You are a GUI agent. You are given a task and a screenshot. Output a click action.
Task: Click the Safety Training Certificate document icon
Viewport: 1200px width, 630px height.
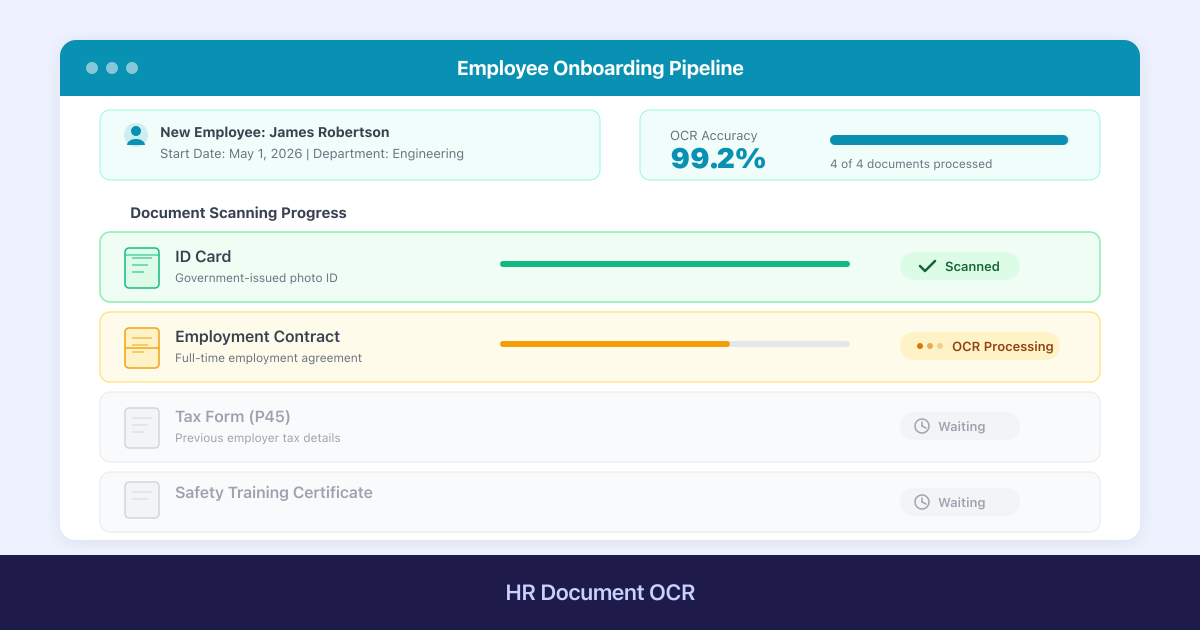click(x=141, y=499)
